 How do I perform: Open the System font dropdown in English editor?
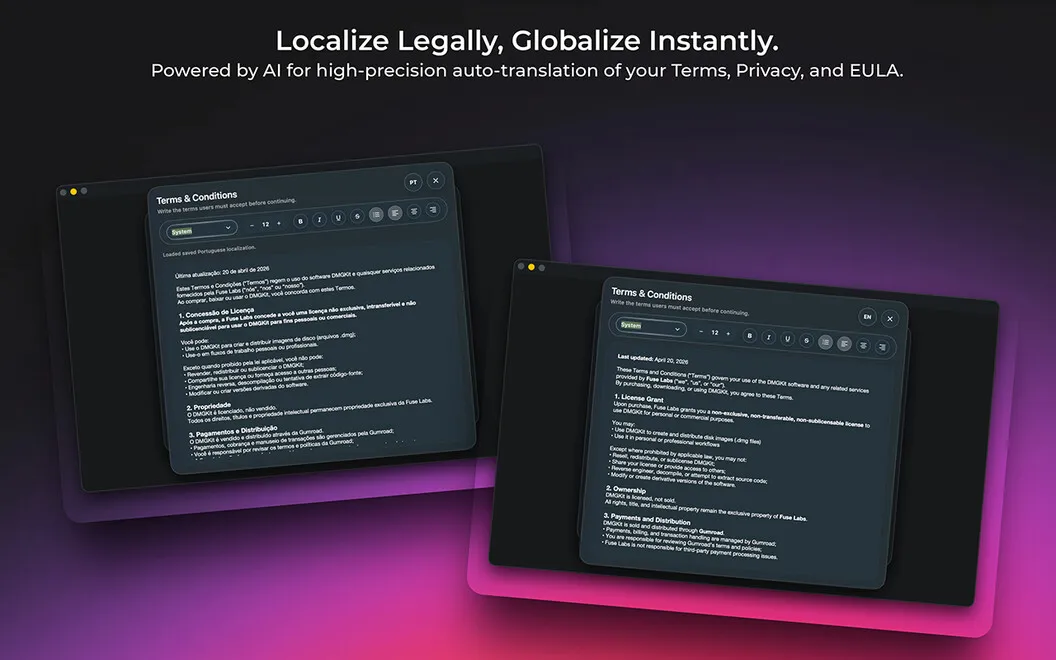(x=651, y=327)
